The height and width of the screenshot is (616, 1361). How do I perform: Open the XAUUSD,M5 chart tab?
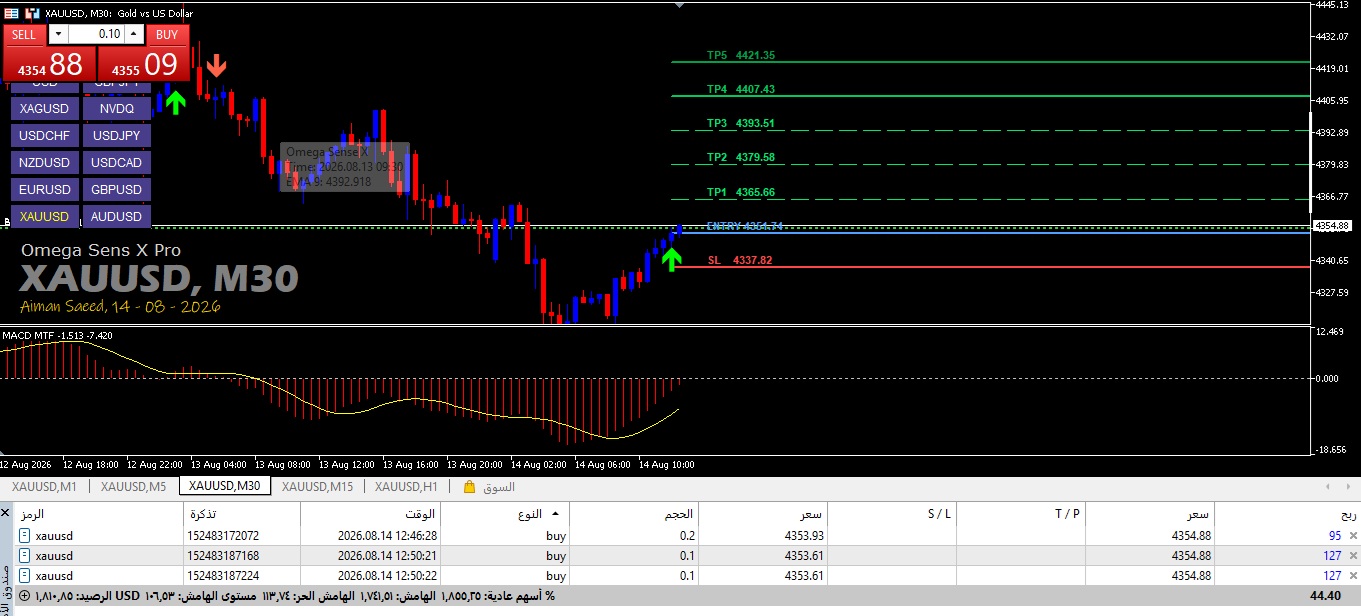133,487
